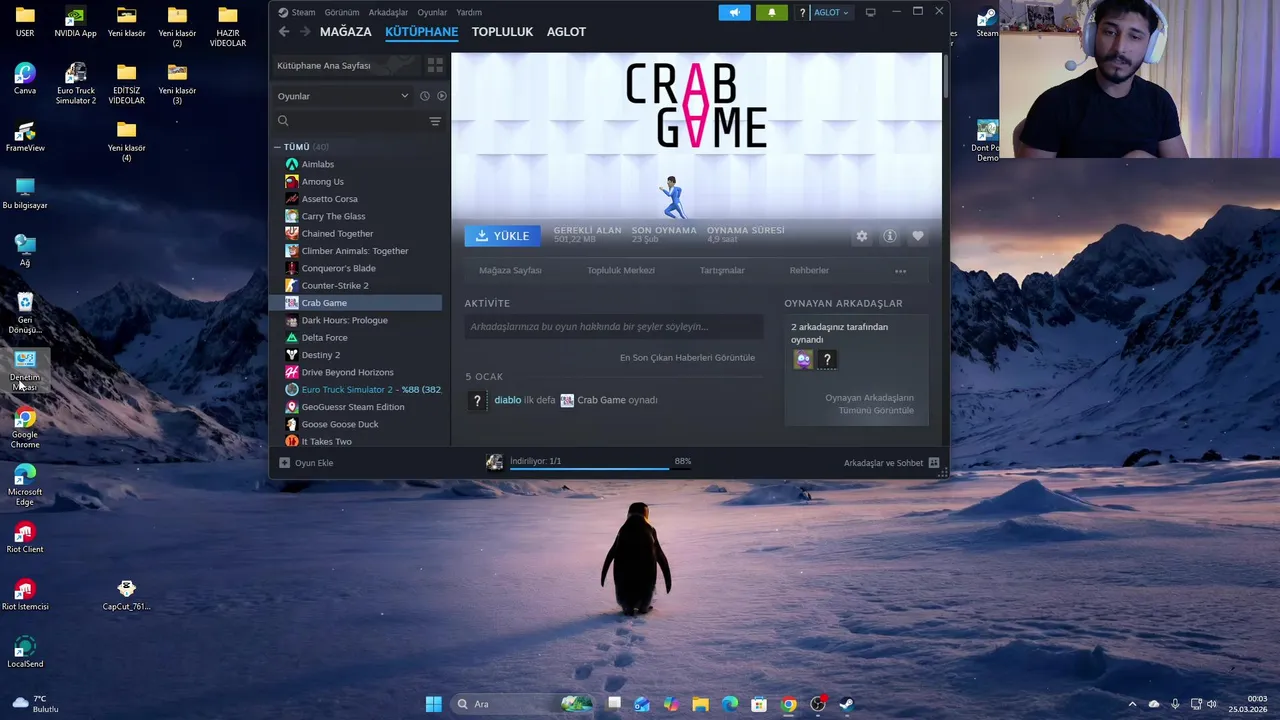This screenshot has height=720, width=1280.
Task: Open purple friend avatar in Oynayan Arkadaşlar
Action: [x=803, y=360]
